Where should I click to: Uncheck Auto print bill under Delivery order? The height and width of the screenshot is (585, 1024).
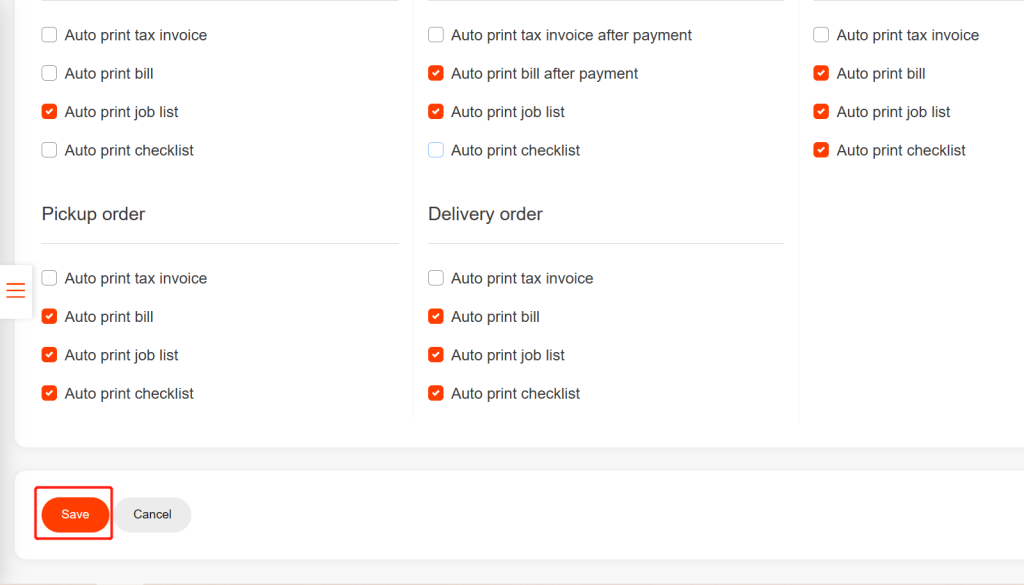(x=436, y=317)
